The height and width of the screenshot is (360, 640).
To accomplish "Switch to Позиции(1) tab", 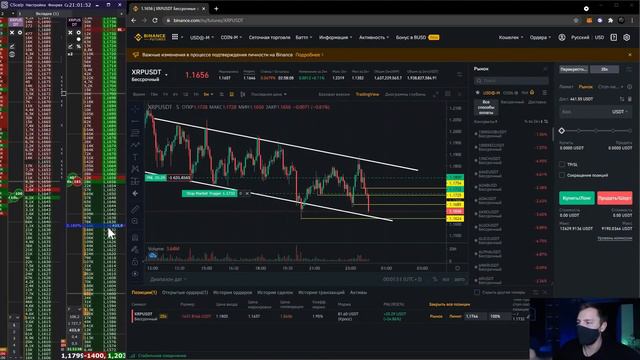I will [144, 292].
